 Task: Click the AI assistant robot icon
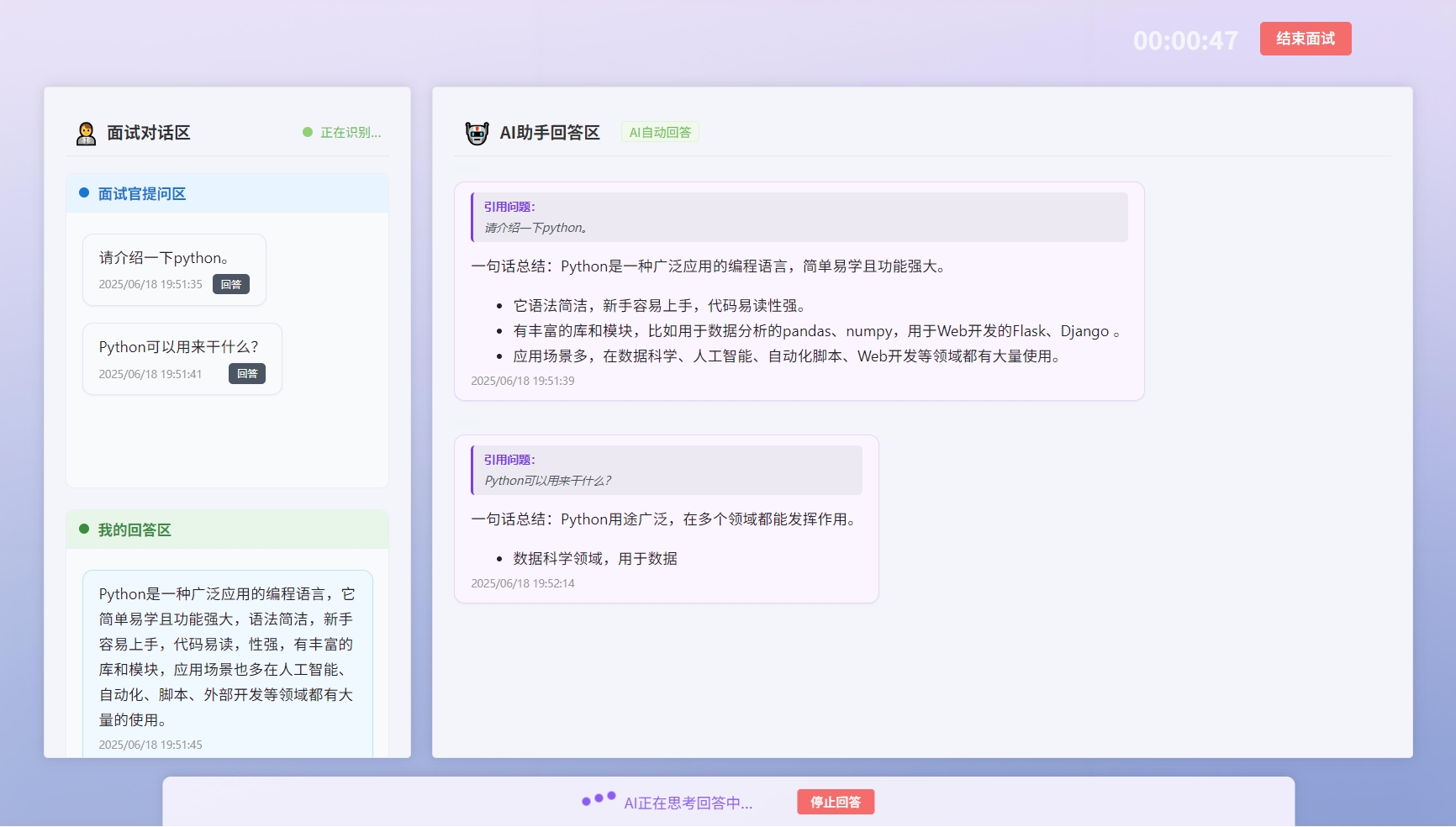[477, 133]
